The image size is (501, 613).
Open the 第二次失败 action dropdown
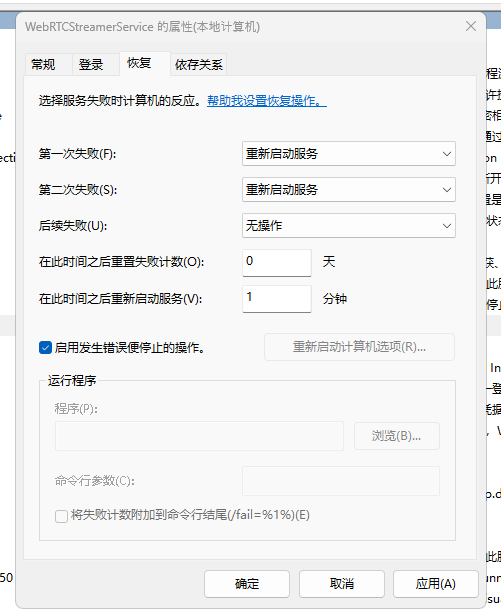coord(349,190)
